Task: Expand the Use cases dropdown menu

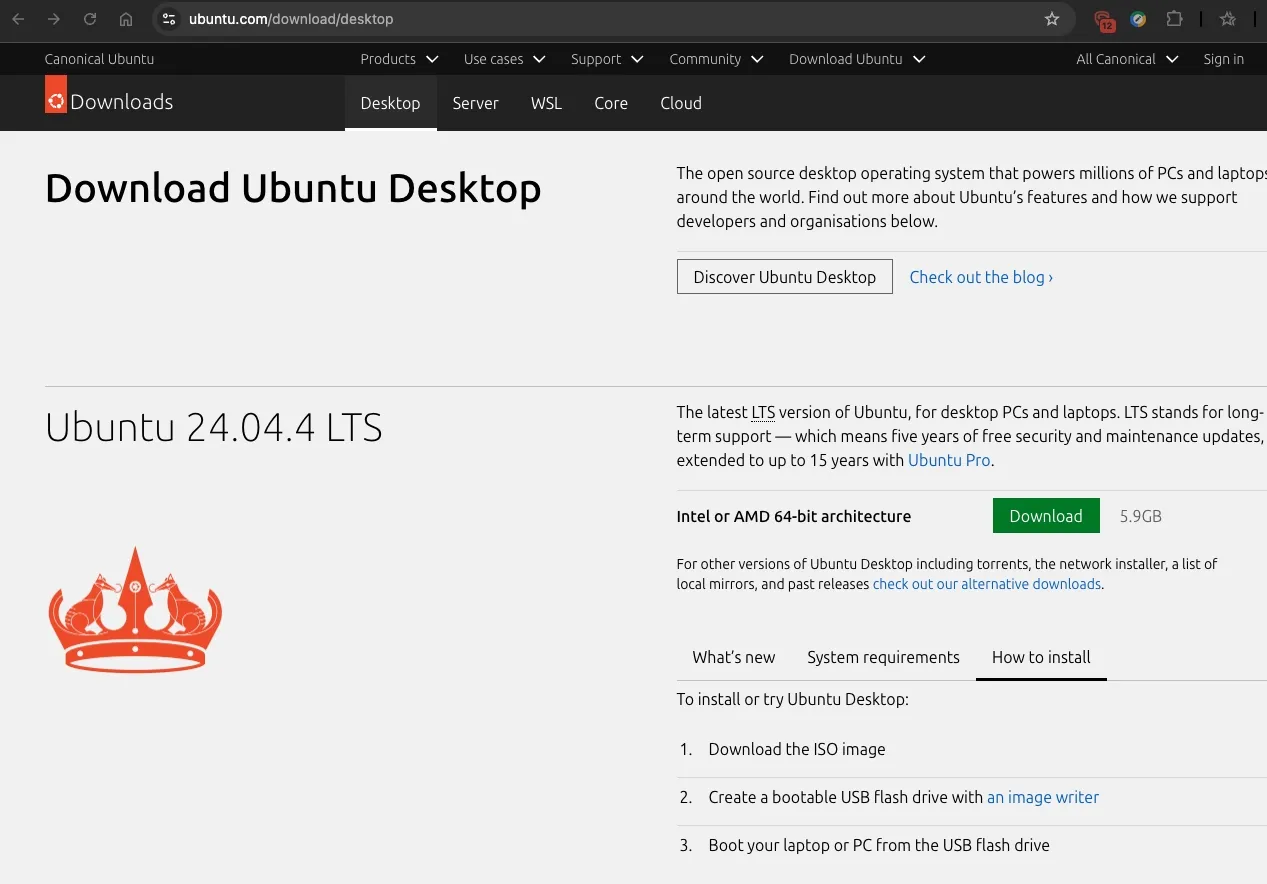Action: 504,59
